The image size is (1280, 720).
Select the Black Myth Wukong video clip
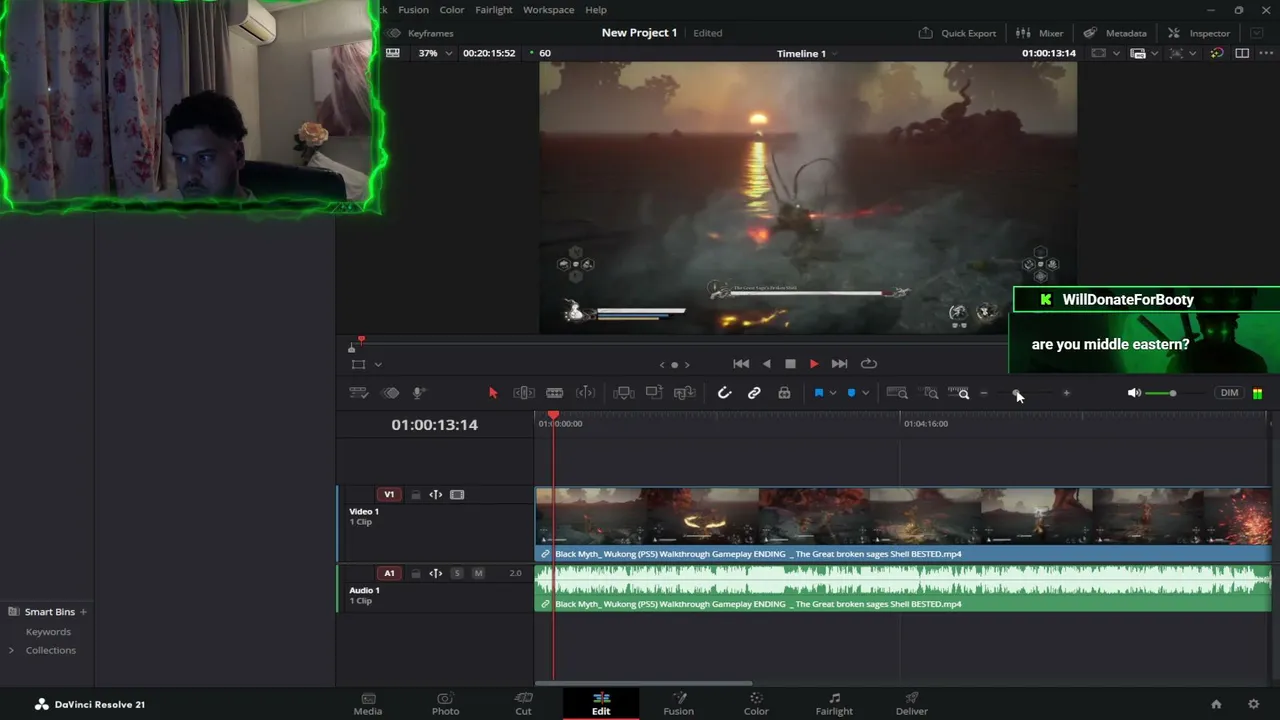(x=903, y=523)
